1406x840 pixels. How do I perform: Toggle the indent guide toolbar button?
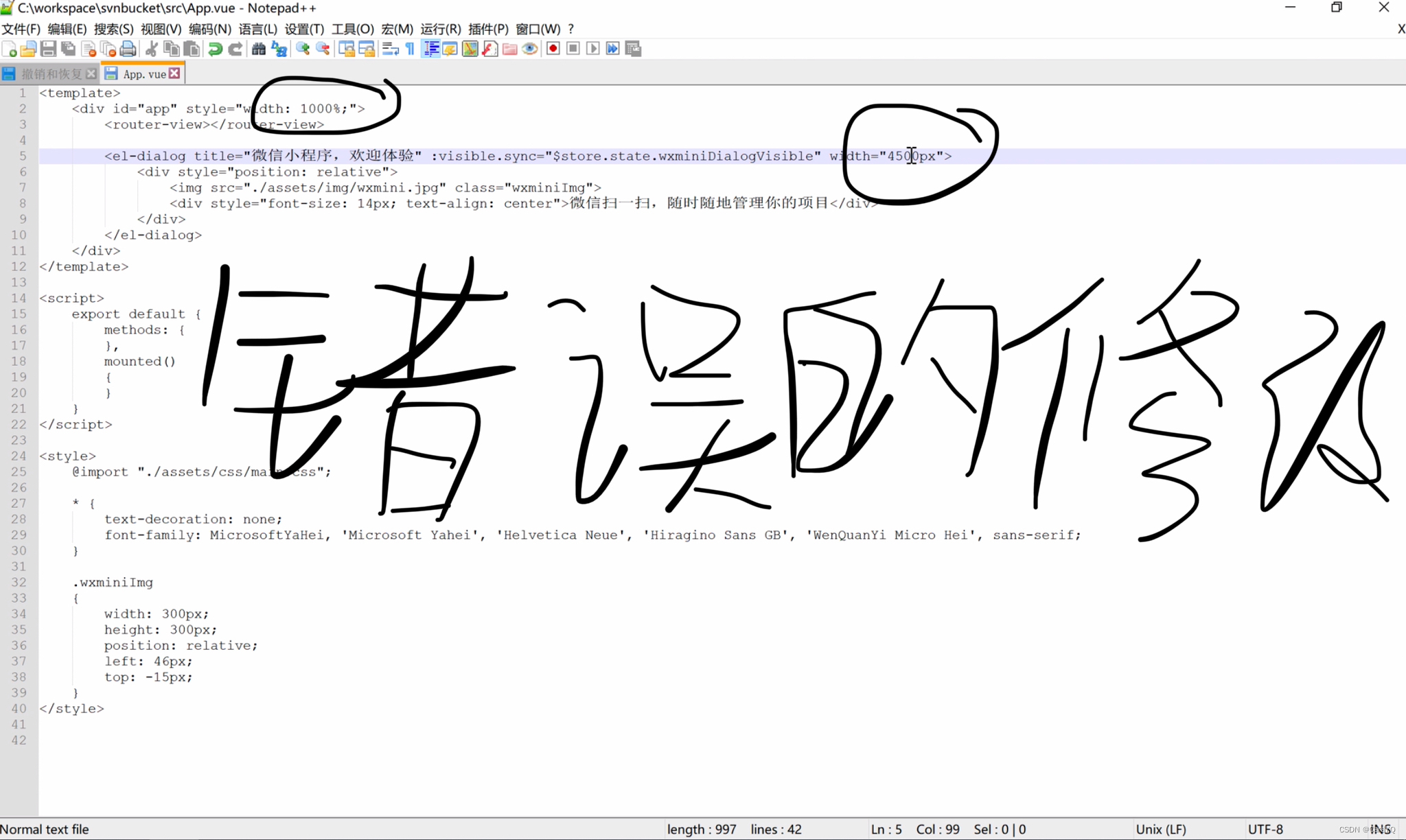(x=430, y=49)
